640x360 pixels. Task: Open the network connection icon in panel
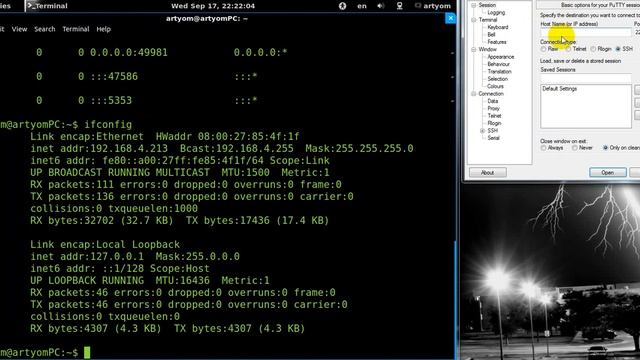400,6
